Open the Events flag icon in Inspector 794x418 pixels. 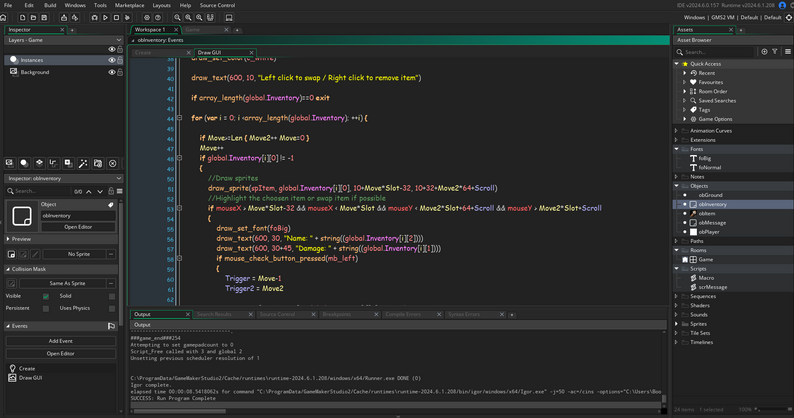[x=111, y=326]
